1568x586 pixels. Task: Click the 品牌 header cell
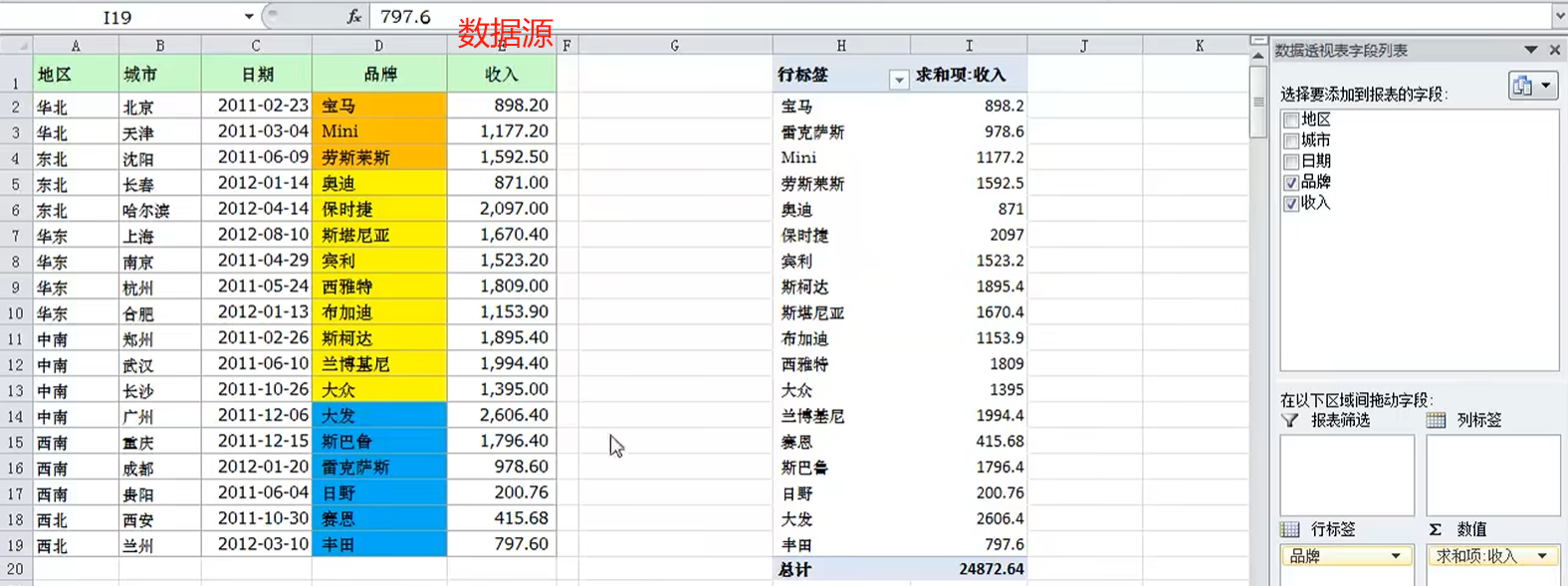pos(379,75)
